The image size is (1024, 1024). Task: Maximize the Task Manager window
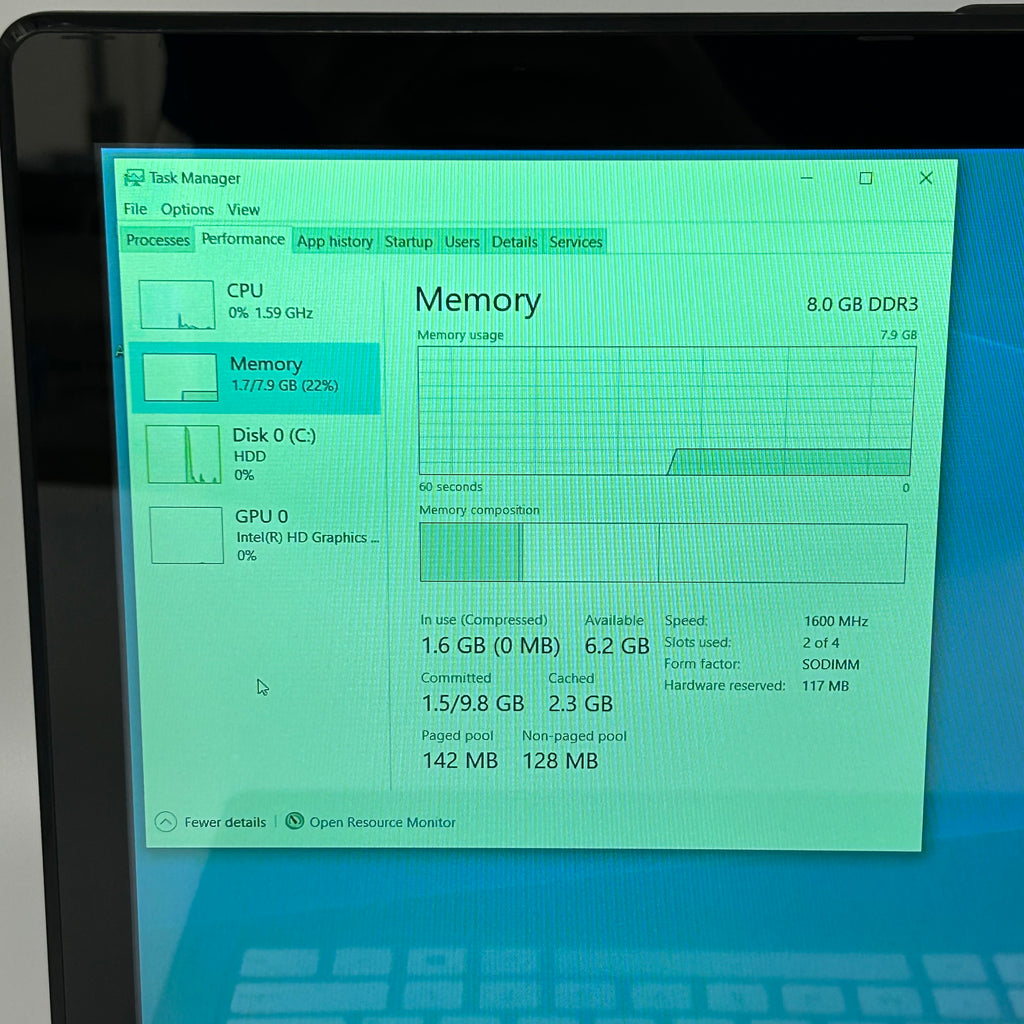pos(866,178)
